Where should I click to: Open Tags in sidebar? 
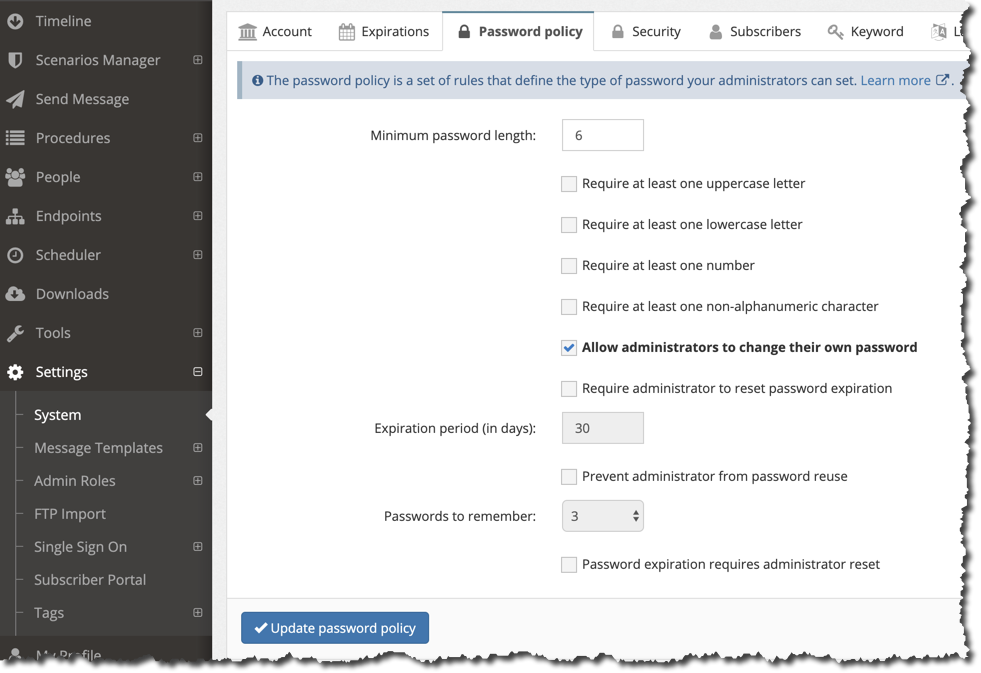[x=49, y=613]
